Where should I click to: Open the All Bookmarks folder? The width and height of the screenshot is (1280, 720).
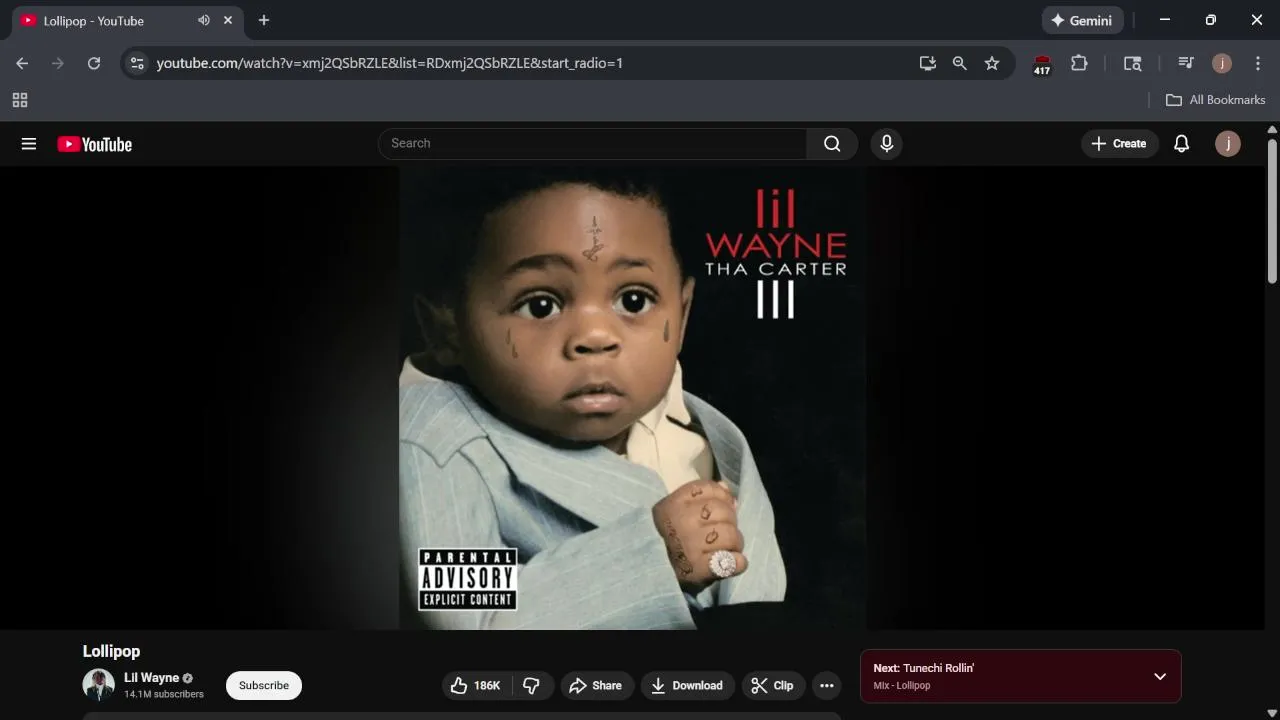point(1216,100)
